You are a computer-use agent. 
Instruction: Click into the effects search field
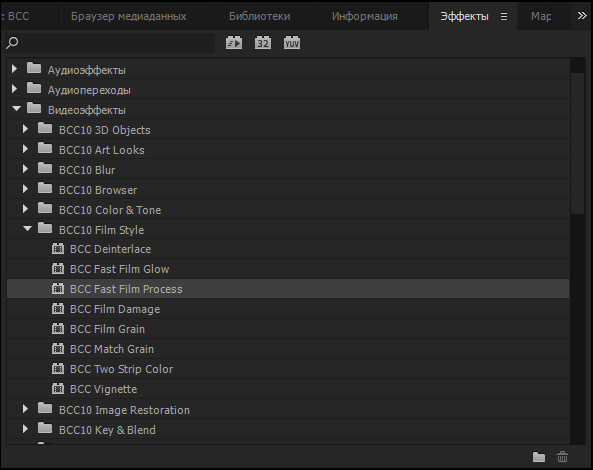click(x=110, y=43)
